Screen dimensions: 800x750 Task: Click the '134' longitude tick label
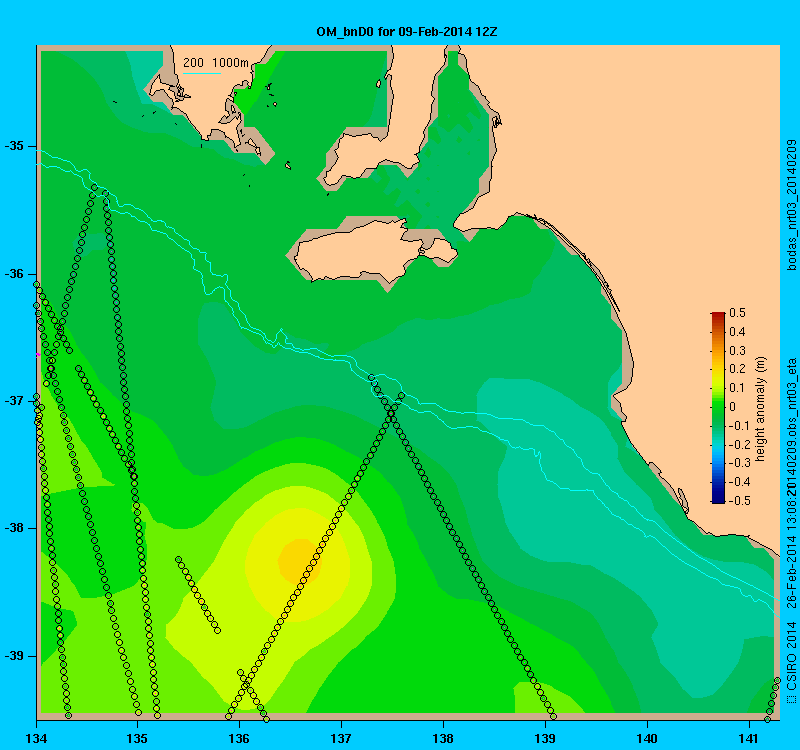coord(36,738)
